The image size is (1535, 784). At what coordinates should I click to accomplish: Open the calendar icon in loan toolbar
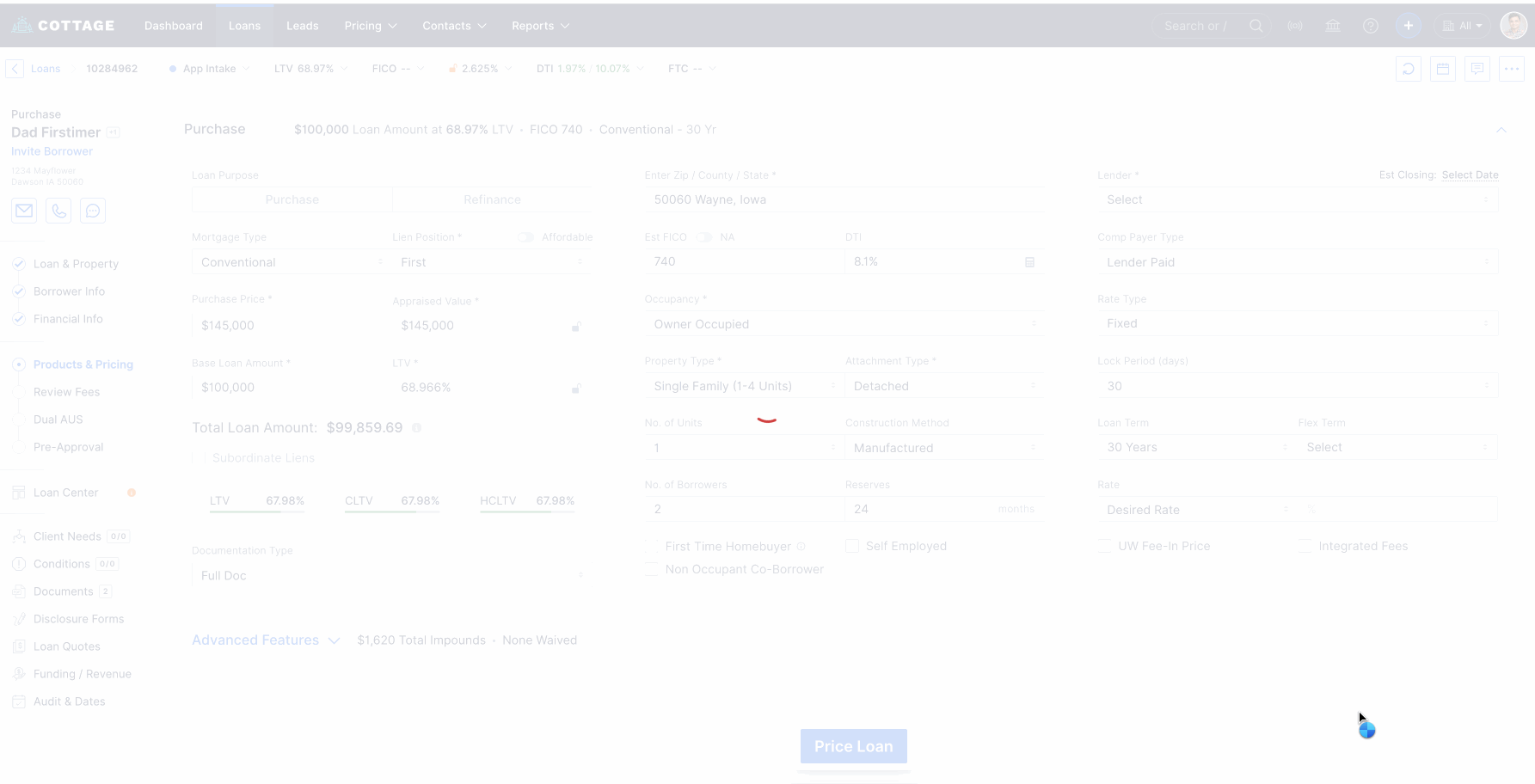1443,69
